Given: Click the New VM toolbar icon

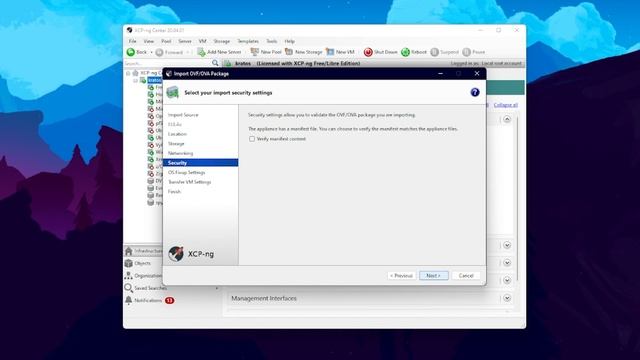Looking at the screenshot, I should tap(330, 52).
